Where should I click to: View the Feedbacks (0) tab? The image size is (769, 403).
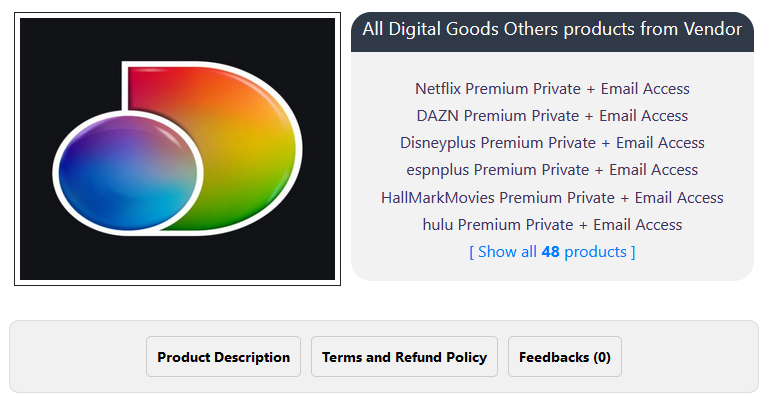[x=564, y=357]
